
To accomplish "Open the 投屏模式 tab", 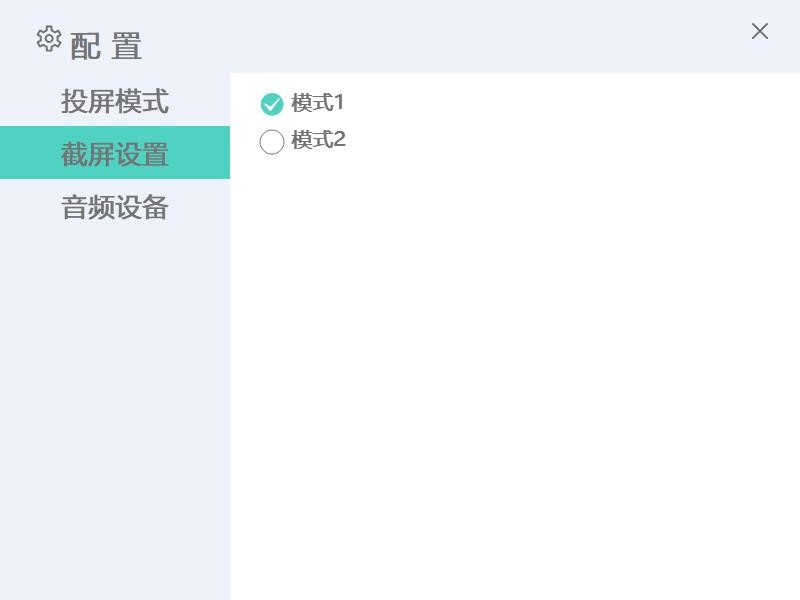I will point(115,100).
